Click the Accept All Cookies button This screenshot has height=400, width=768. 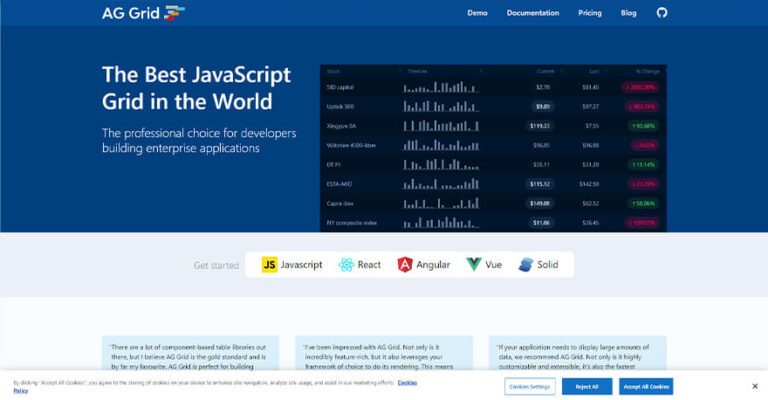(646, 386)
